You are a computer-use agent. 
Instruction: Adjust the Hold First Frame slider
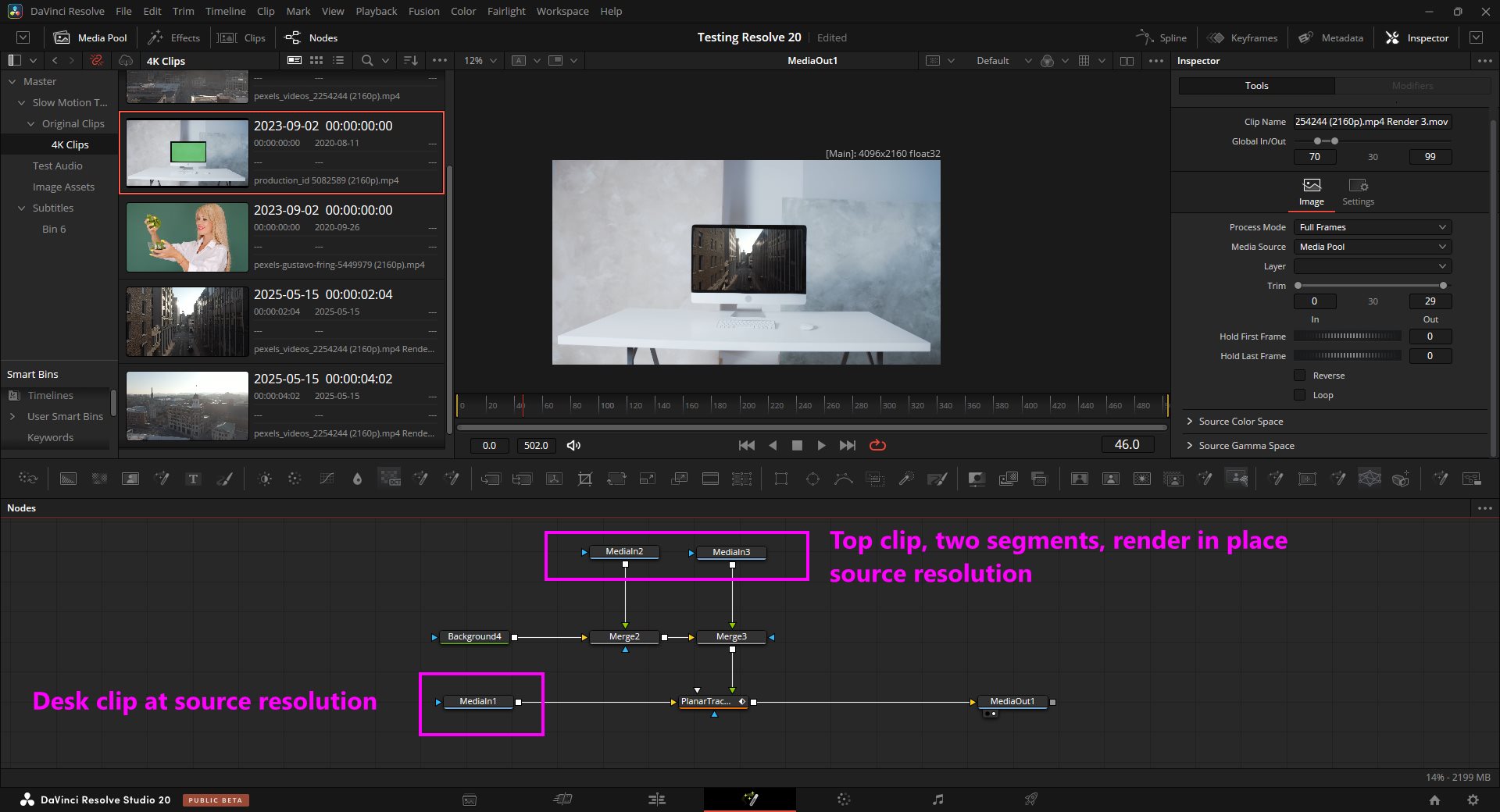1348,336
